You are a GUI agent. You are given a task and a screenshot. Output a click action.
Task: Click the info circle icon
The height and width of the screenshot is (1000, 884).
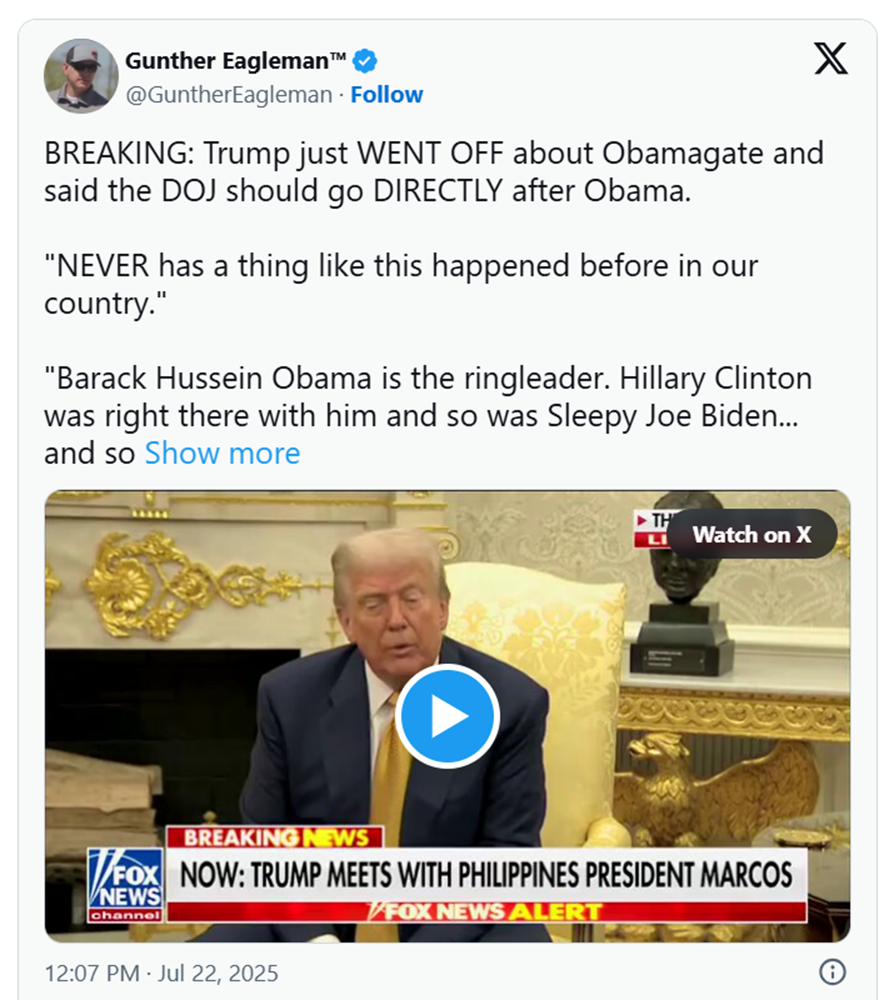pos(832,972)
